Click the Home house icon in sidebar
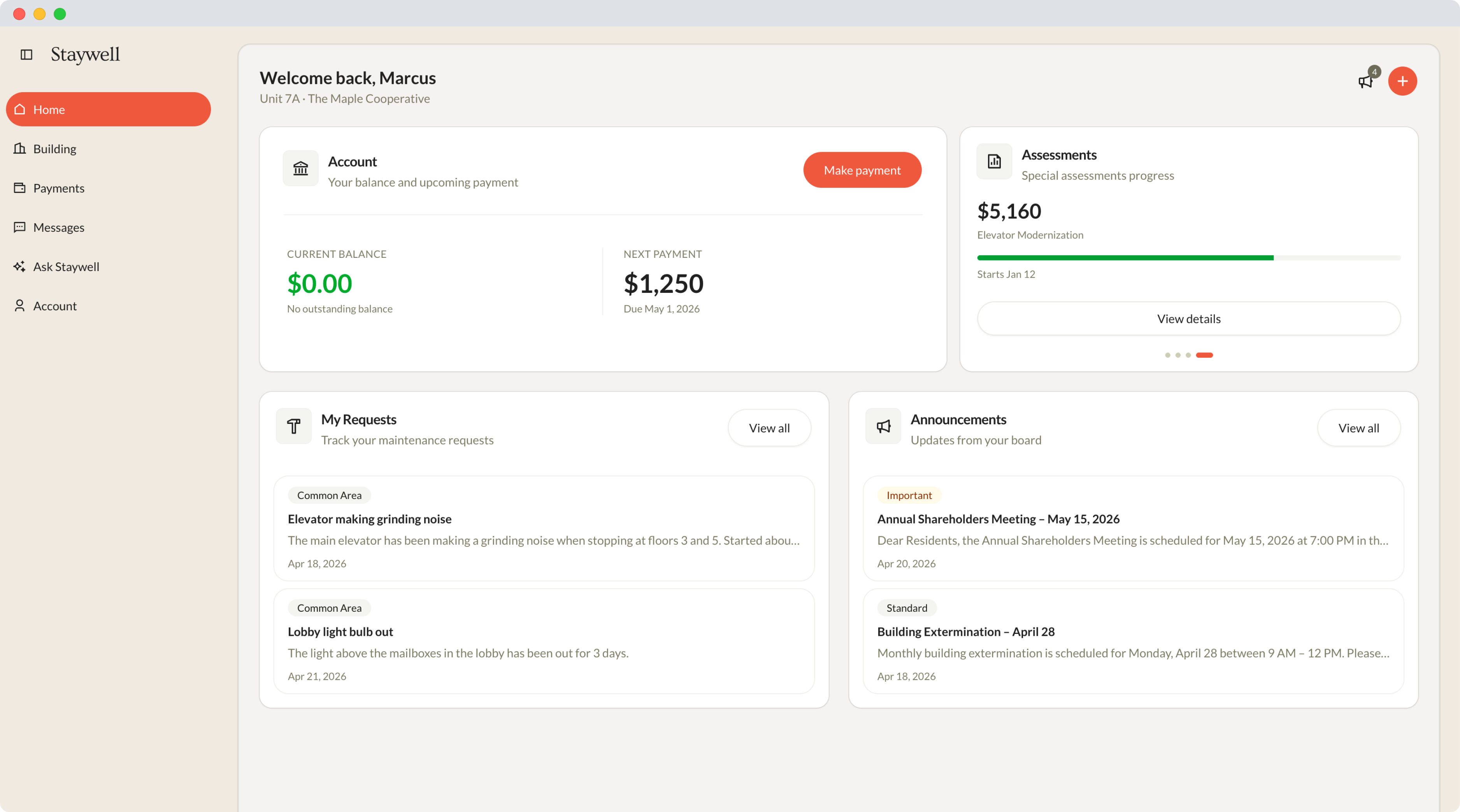Screen dimensions: 1460x812 tap(20, 109)
